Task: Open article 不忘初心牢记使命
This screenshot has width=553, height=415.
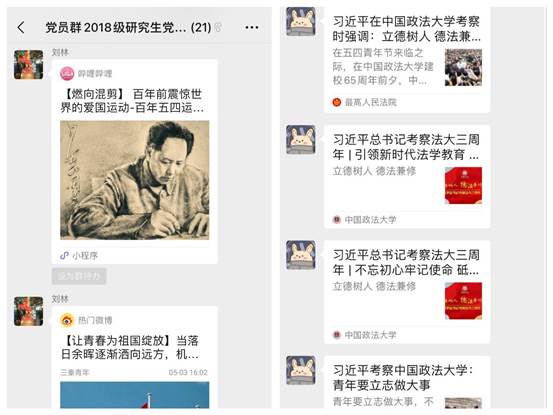Action: [x=407, y=292]
